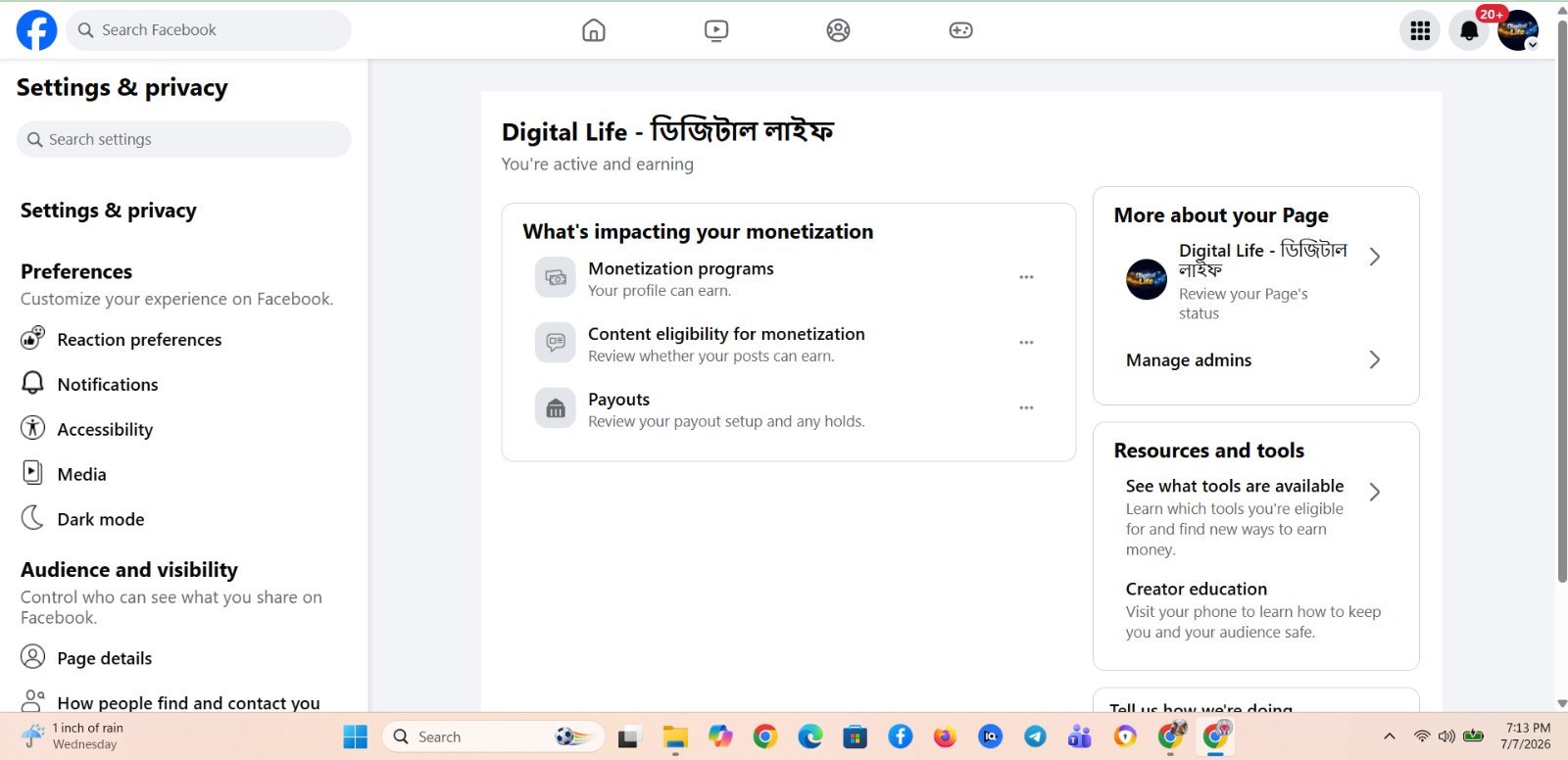
Task: Open Microsoft Teams from the taskbar
Action: pos(1080,737)
